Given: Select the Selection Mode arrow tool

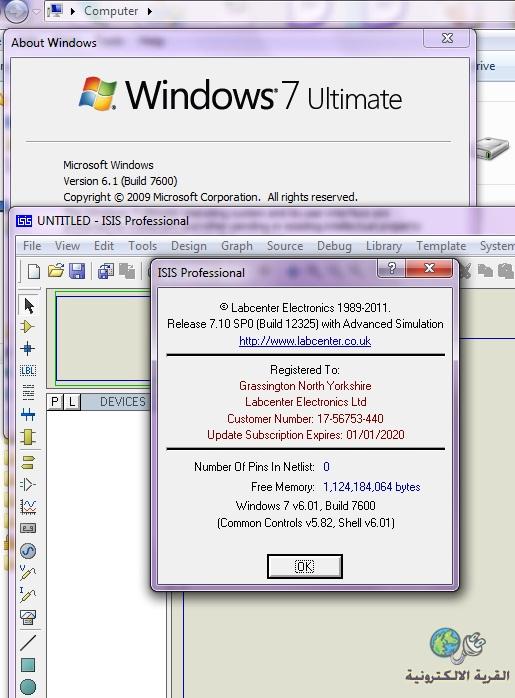Looking at the screenshot, I should pos(28,306).
